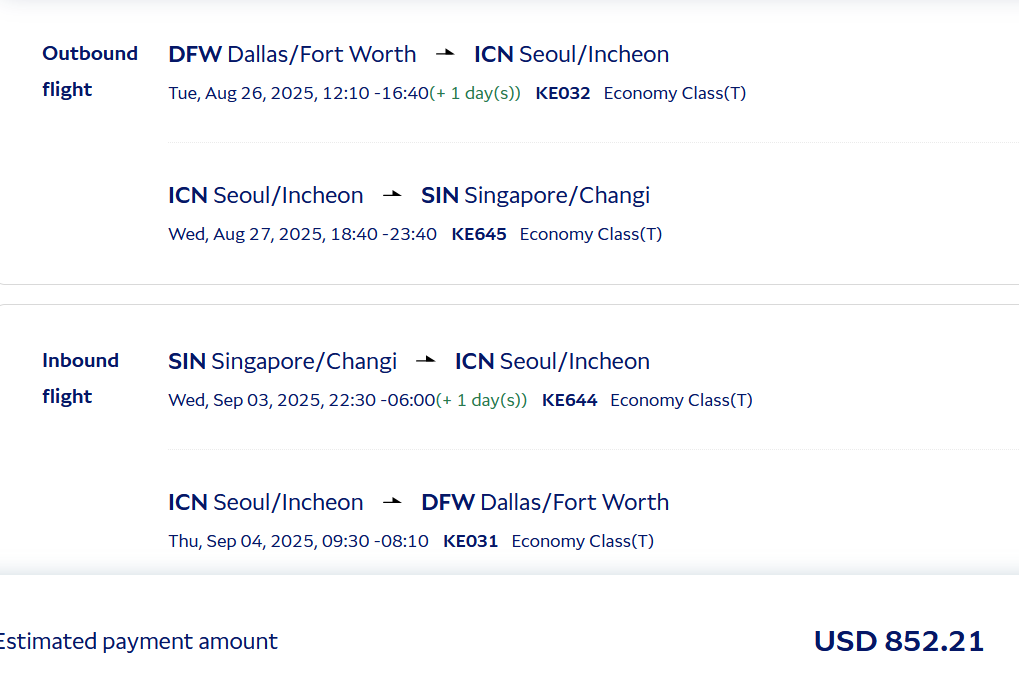Select flight number KE644
Viewport: 1019px width, 699px height.
(x=569, y=400)
